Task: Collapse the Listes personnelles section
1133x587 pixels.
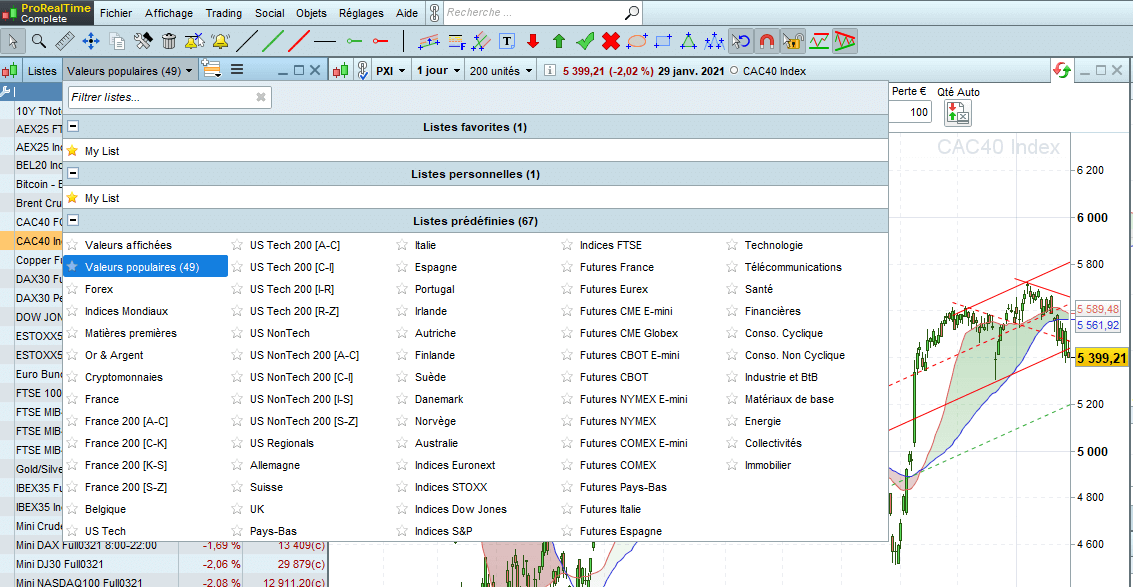Action: (x=74, y=173)
